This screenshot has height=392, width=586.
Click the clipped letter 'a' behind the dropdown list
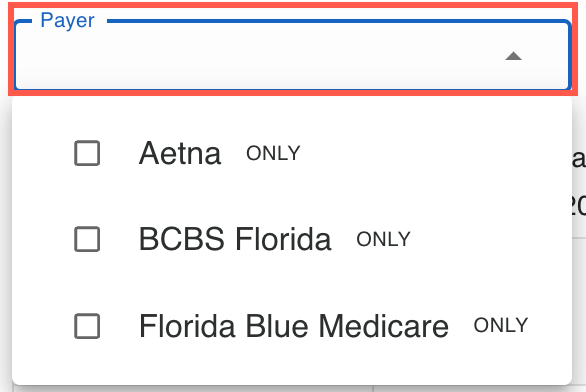579,159
